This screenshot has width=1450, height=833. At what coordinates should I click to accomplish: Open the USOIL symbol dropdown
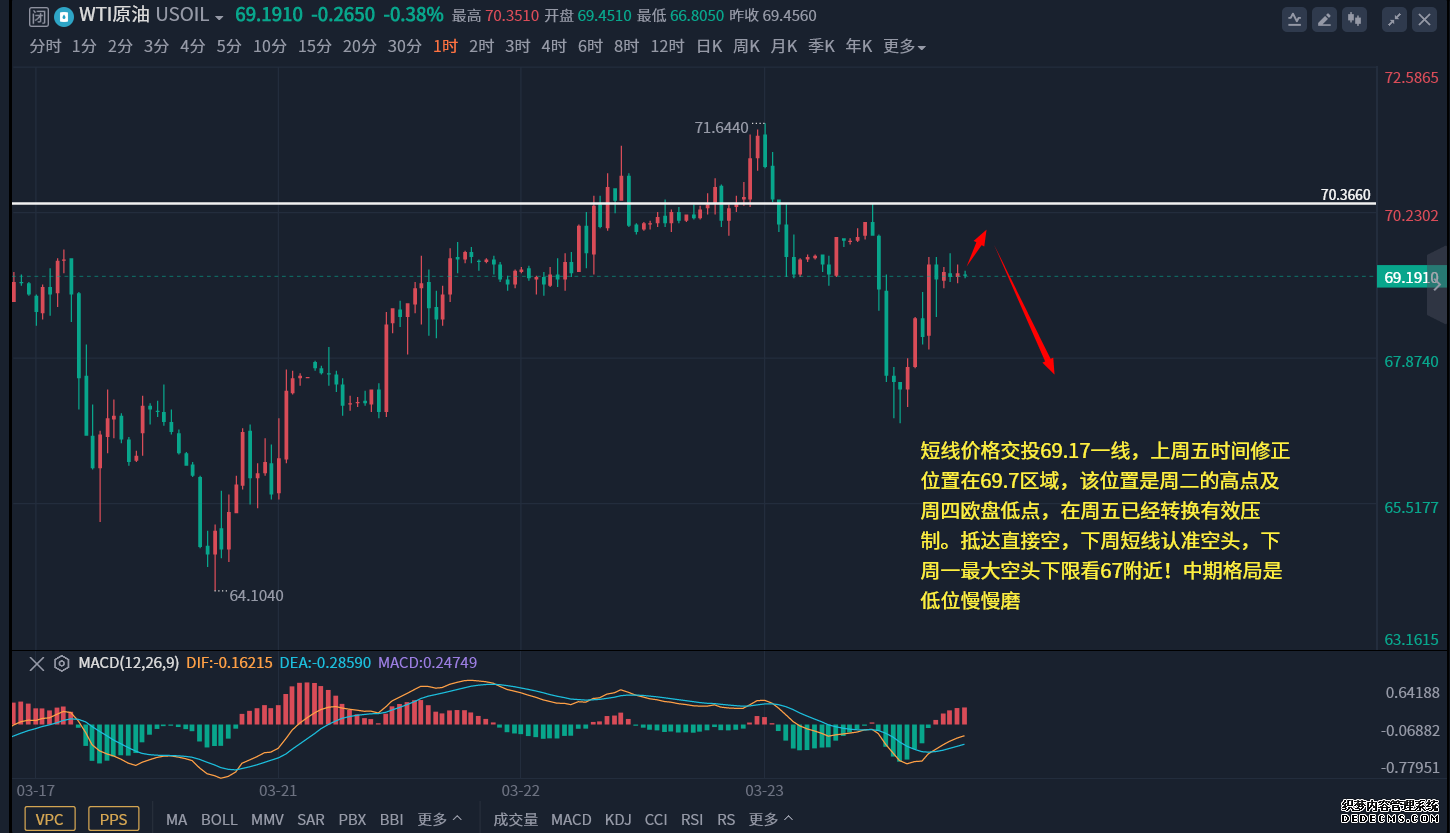pyautogui.click(x=189, y=16)
